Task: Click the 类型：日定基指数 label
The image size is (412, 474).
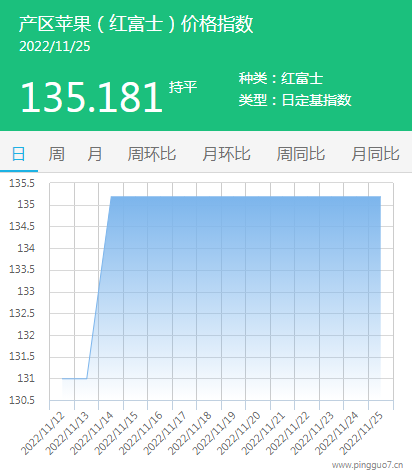Action: pyautogui.click(x=295, y=100)
